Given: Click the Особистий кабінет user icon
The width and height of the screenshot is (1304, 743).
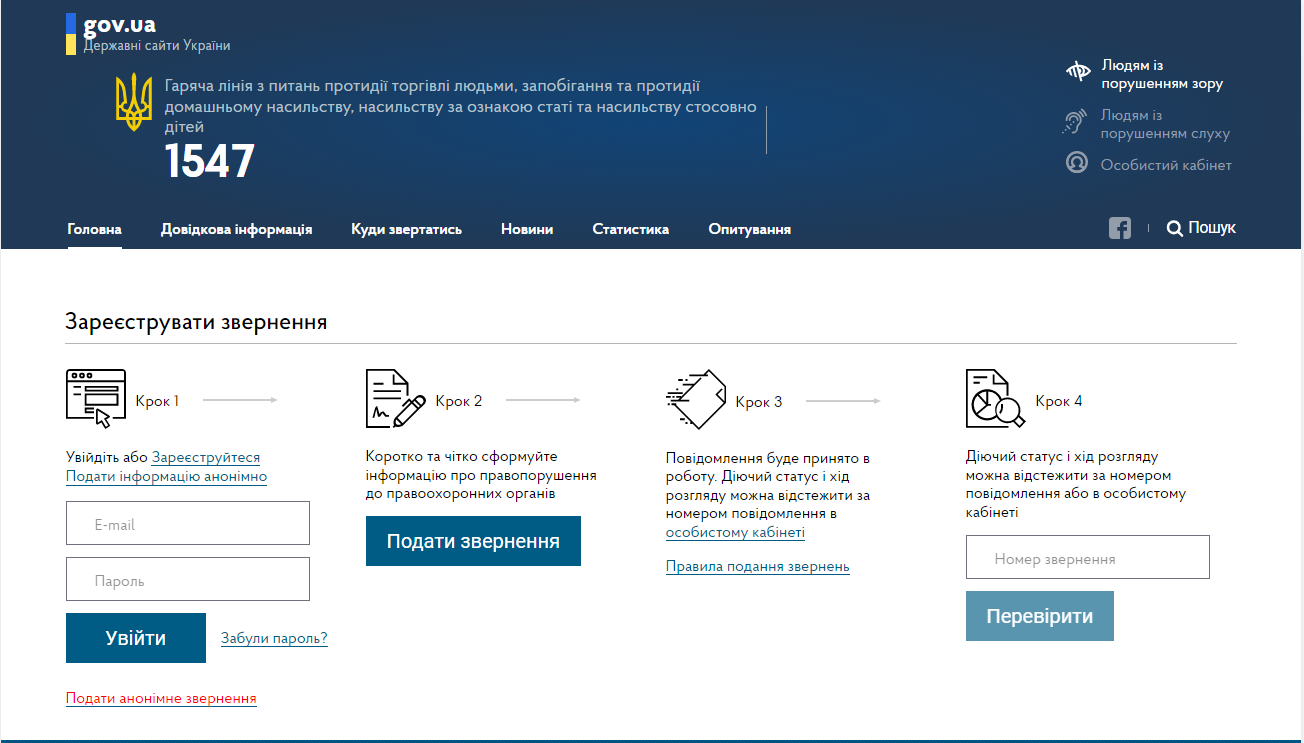Looking at the screenshot, I should [1076, 162].
